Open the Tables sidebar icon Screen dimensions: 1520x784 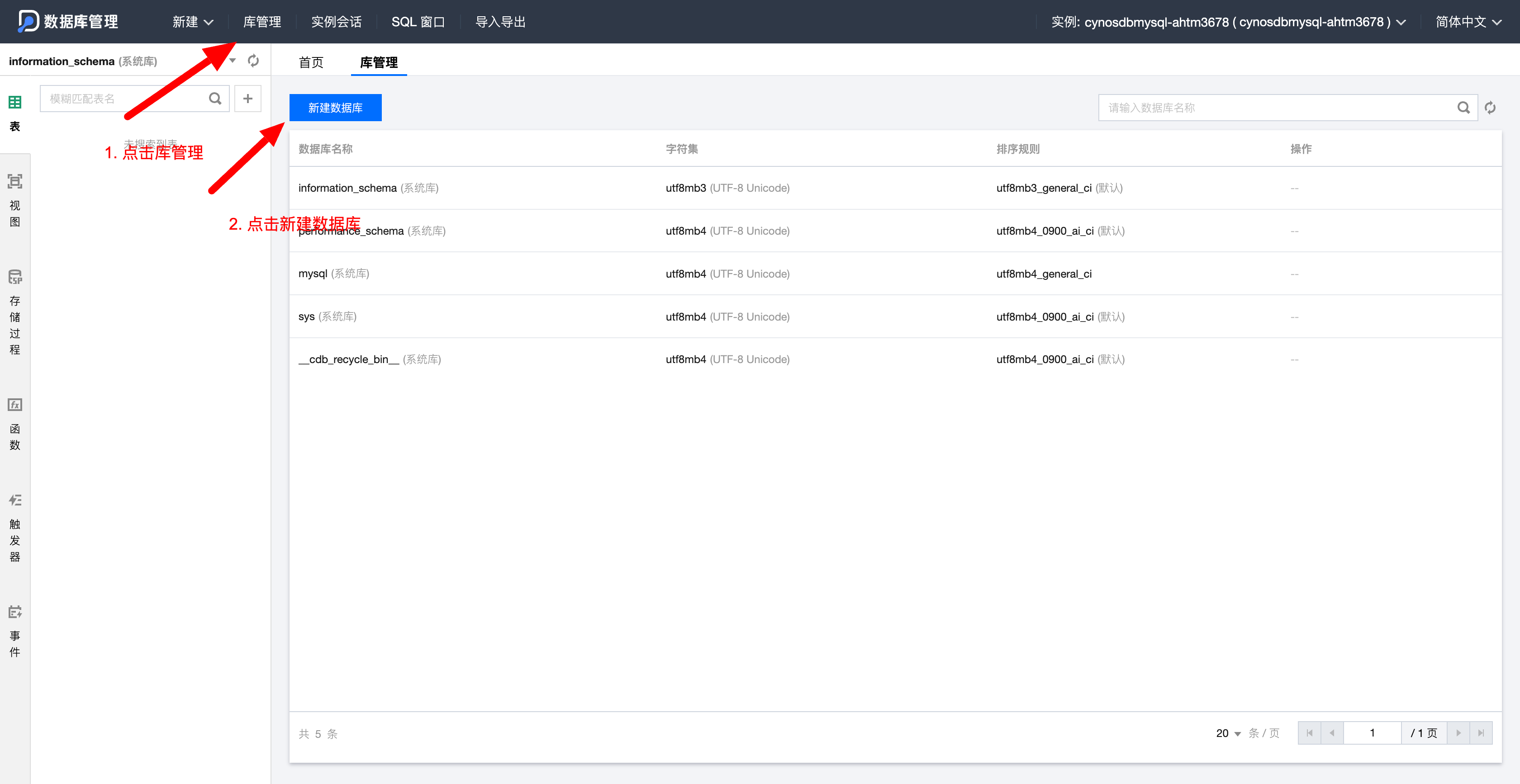15,103
